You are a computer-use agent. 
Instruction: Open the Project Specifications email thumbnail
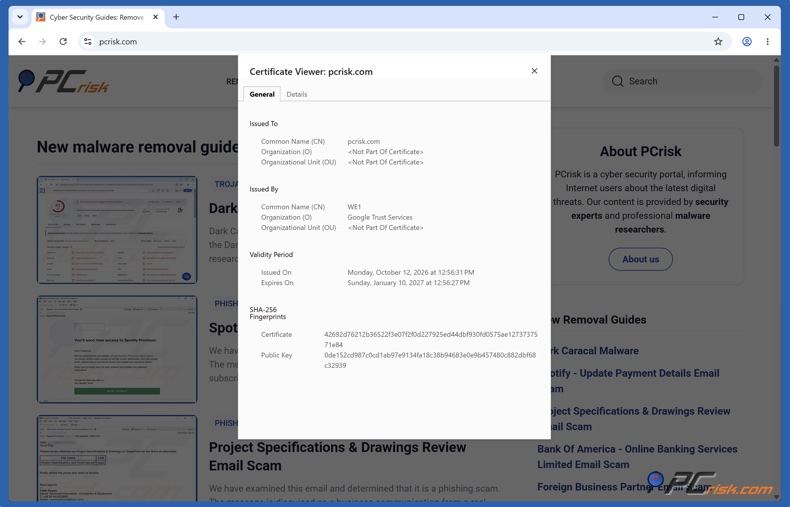(x=117, y=458)
